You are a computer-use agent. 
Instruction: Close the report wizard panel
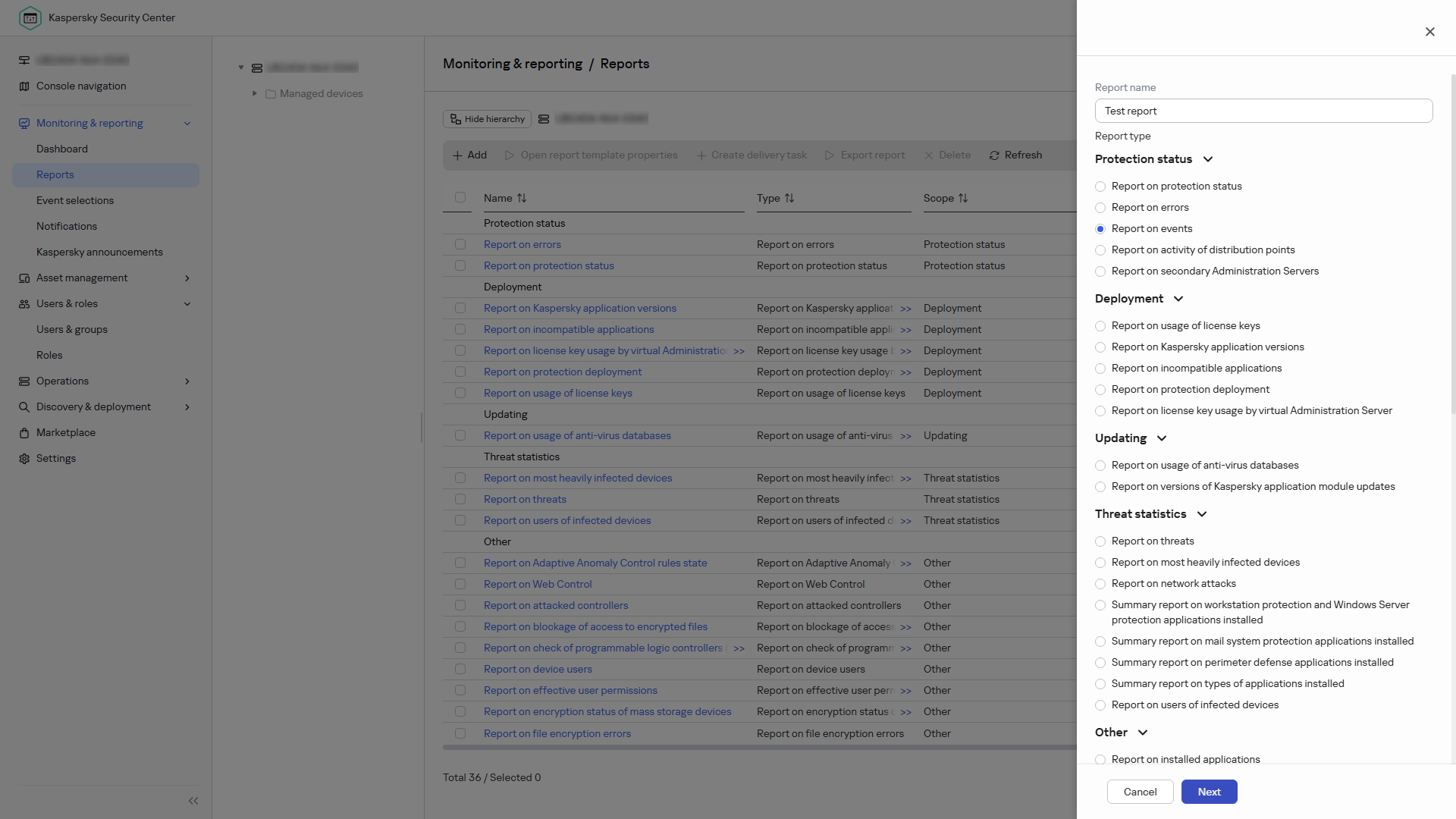[x=1430, y=32]
